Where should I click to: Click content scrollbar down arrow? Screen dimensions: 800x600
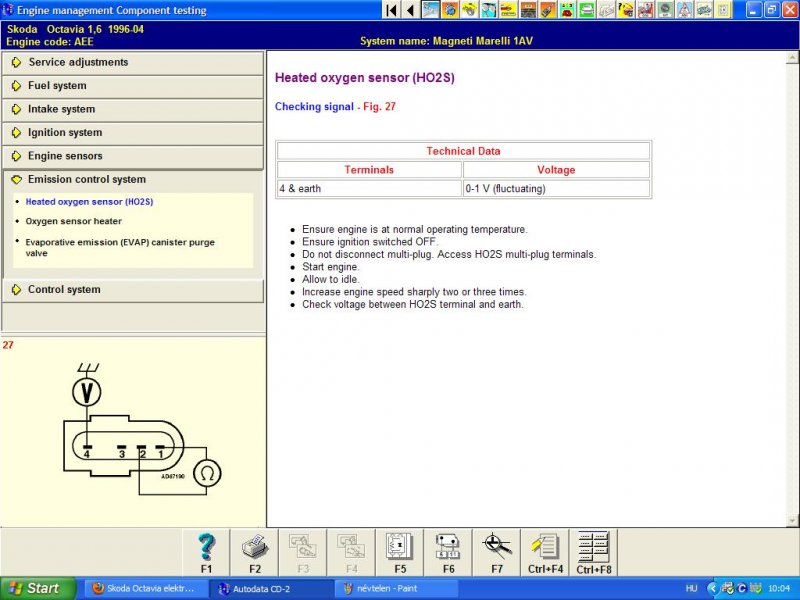(792, 521)
